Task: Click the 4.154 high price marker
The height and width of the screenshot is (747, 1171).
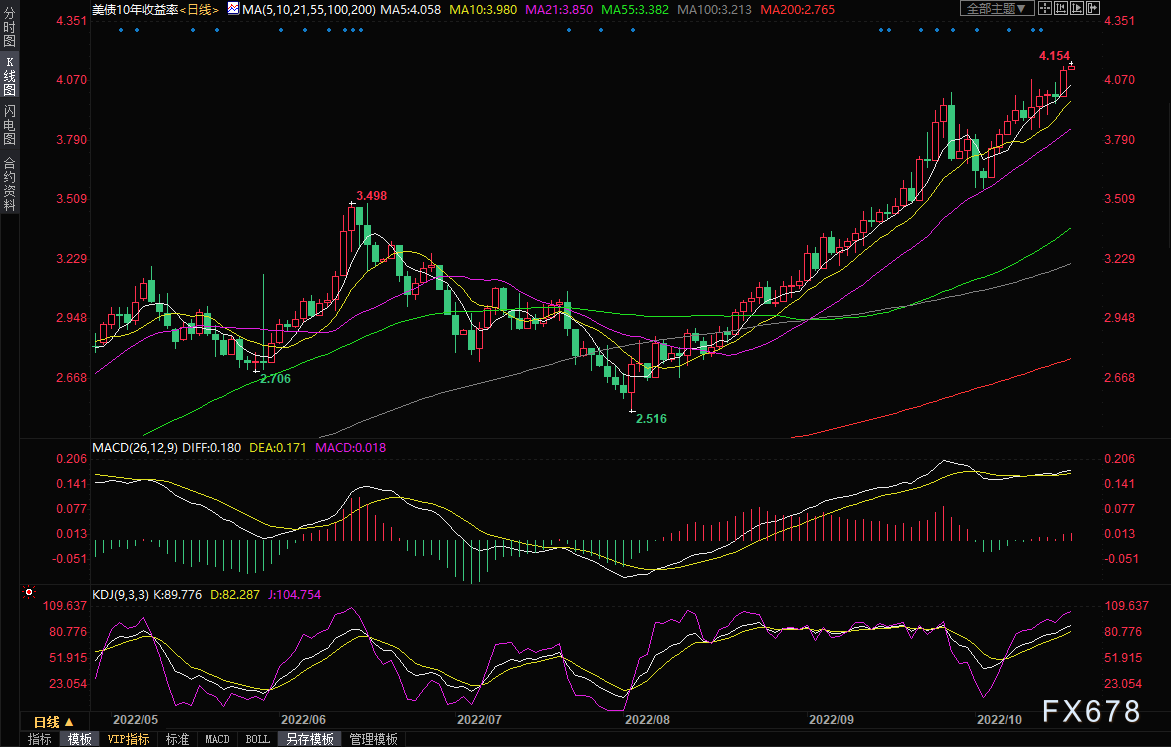Action: click(1054, 56)
